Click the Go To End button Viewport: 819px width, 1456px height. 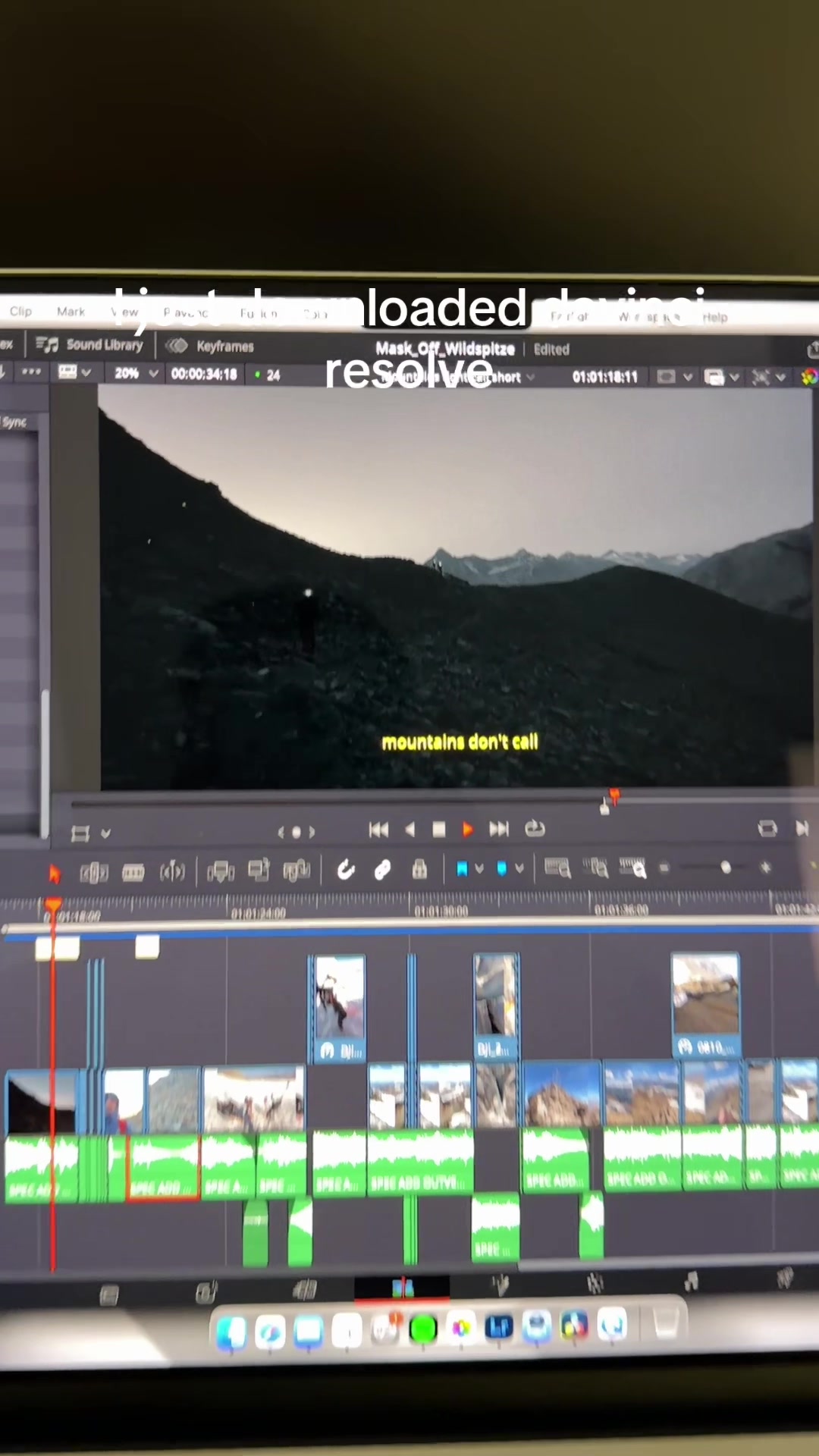coord(499,829)
